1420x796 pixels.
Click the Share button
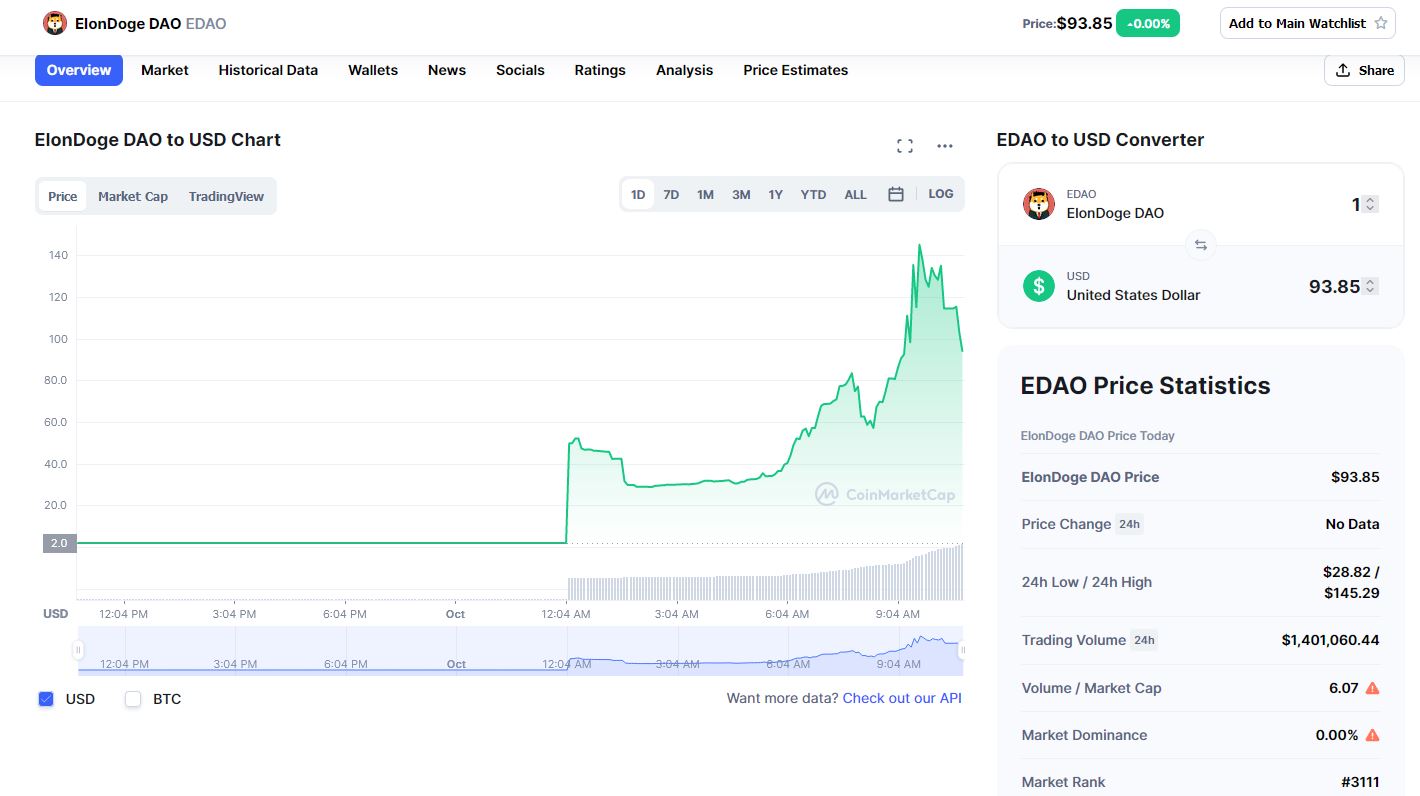tap(1364, 70)
